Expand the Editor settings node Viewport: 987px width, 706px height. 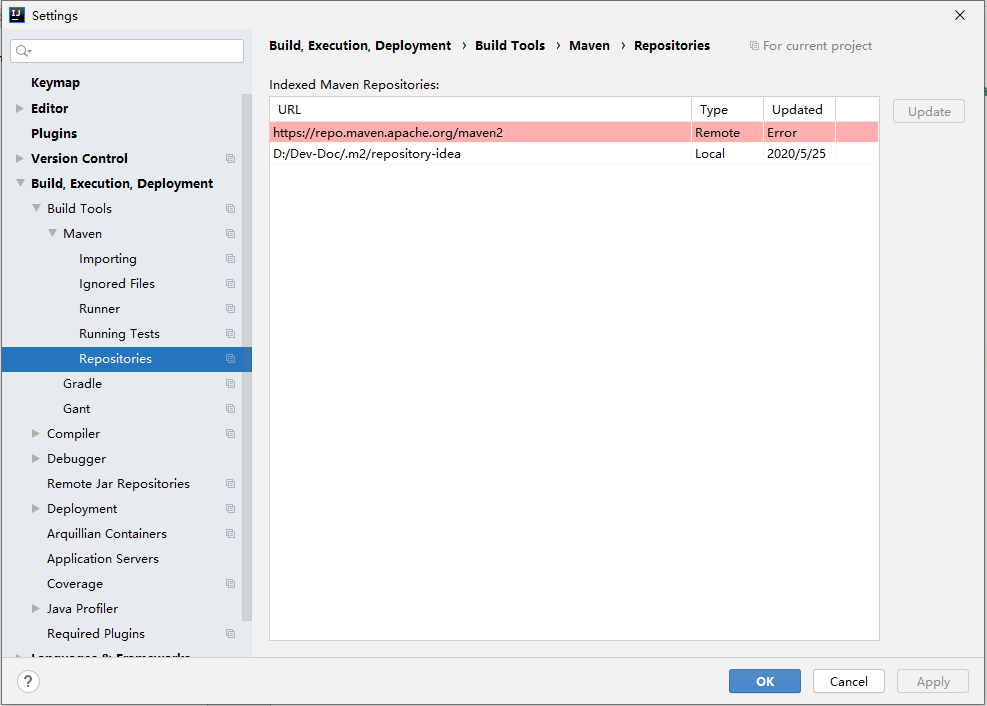coord(18,108)
